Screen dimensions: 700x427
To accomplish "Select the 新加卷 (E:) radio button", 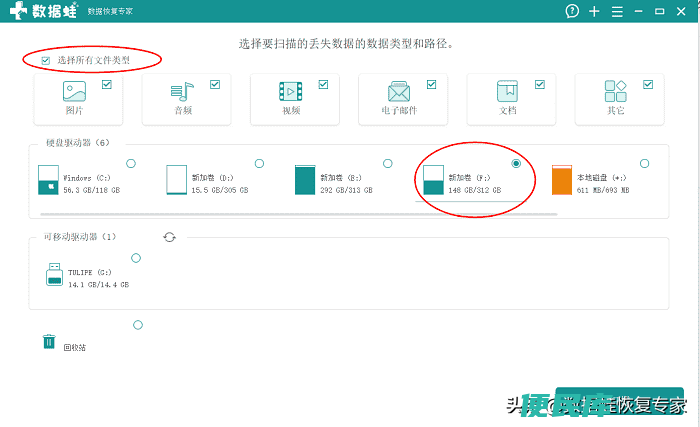I will click(388, 163).
